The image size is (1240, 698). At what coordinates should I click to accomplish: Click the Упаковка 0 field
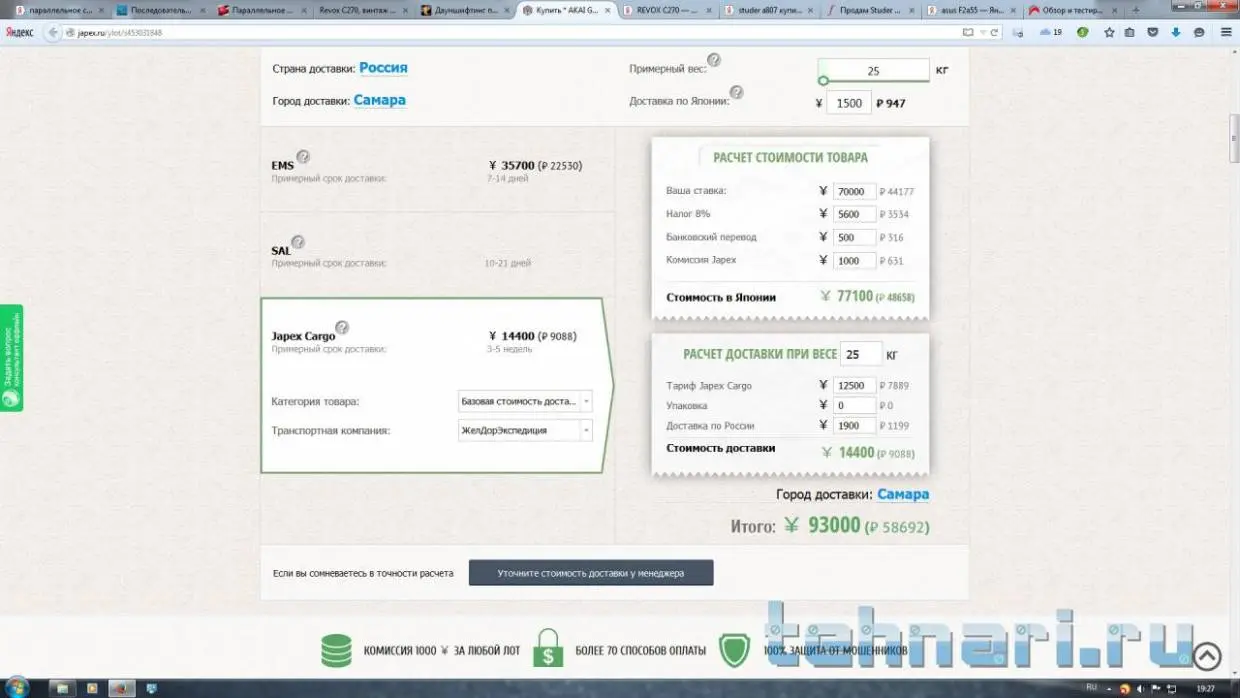(x=854, y=405)
